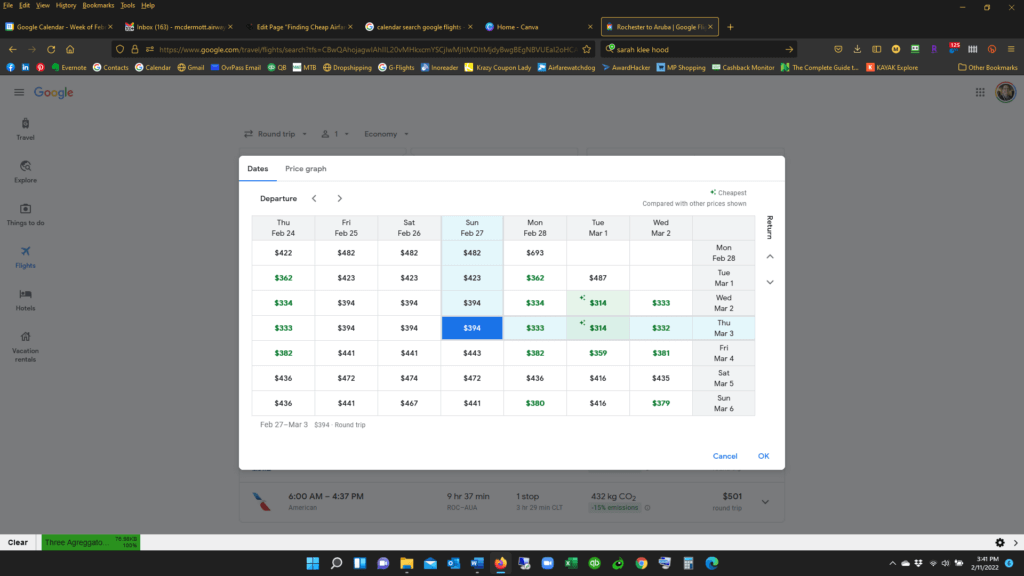Screen dimensions: 1024x576
Task: Click the sarah klee hood search box
Action: 698,49
